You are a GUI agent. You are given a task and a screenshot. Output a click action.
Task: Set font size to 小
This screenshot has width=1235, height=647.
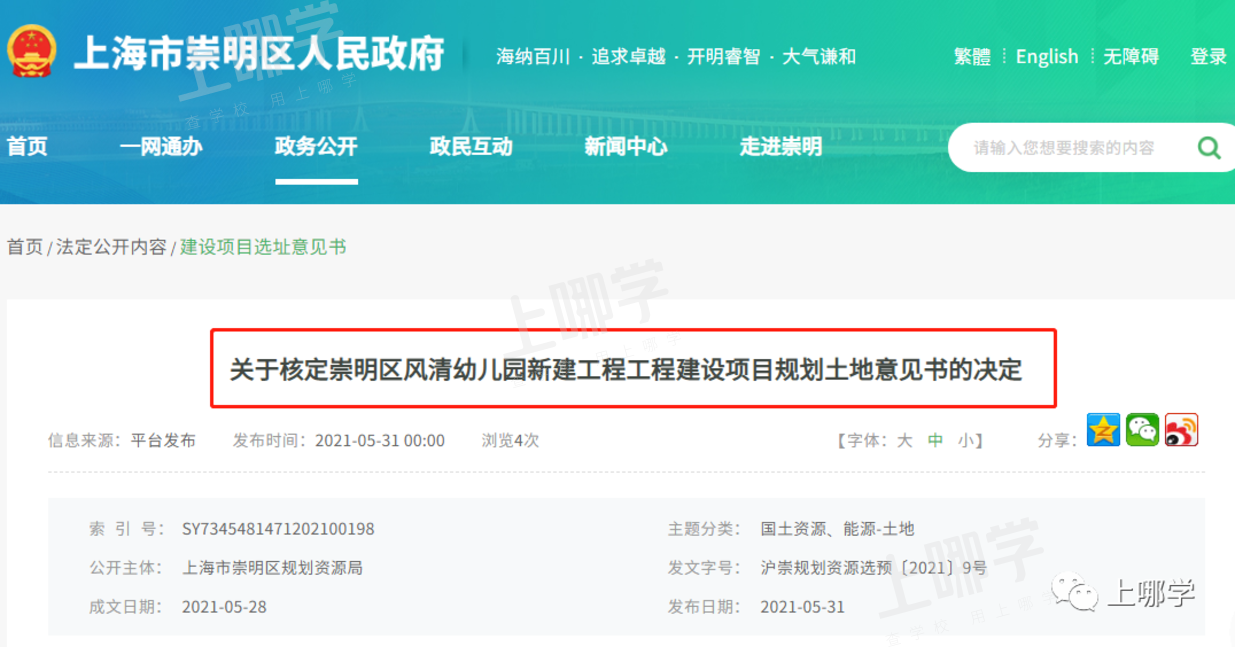(965, 440)
